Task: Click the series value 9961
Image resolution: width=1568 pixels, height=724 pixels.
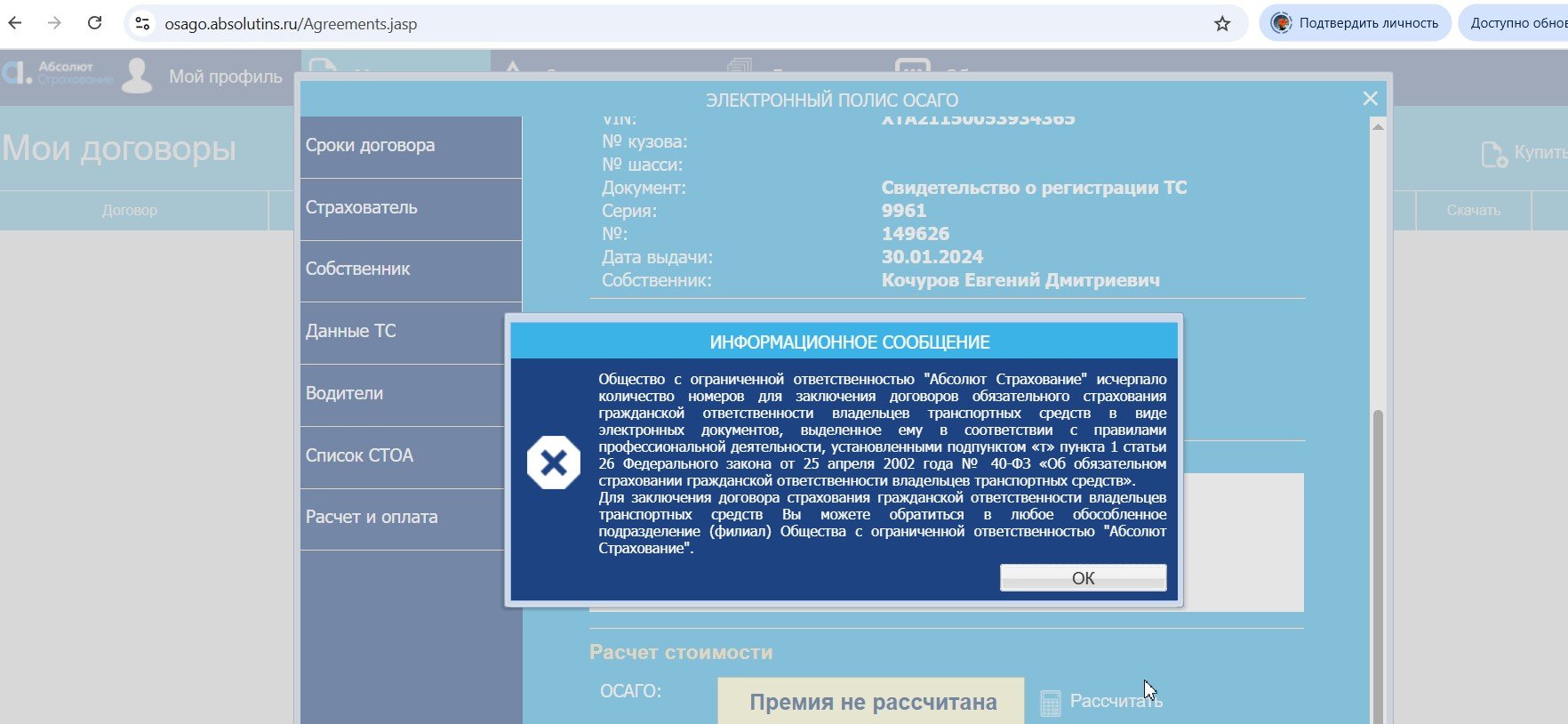Action: click(x=904, y=211)
